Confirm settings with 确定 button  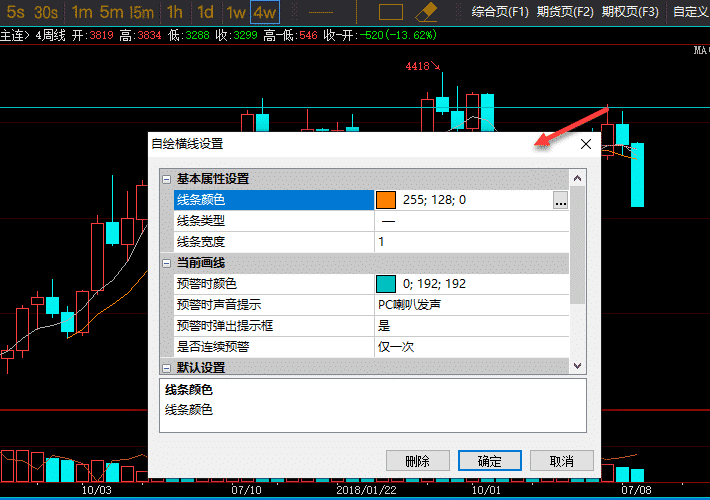489,461
